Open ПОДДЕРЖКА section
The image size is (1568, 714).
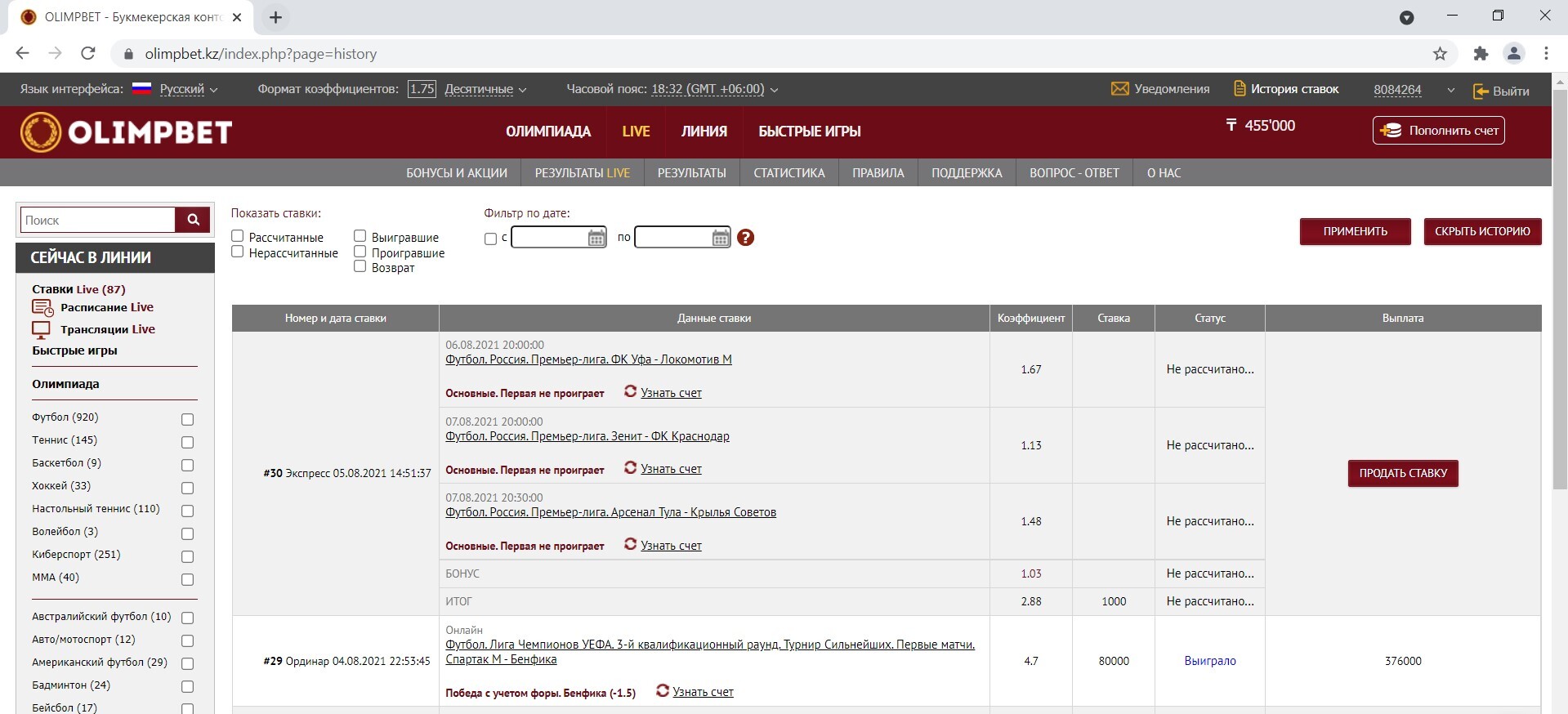pyautogui.click(x=967, y=173)
